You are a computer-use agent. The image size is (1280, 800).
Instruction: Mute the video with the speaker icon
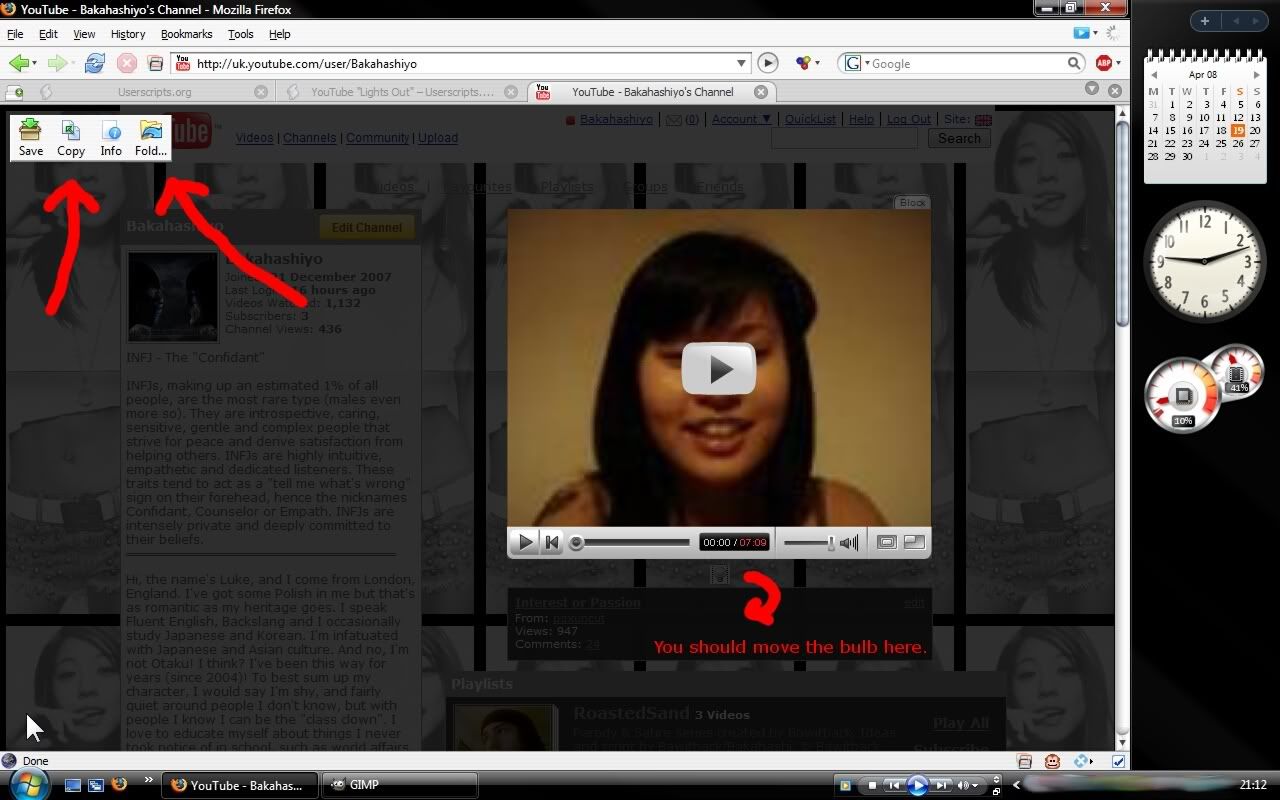click(x=849, y=542)
